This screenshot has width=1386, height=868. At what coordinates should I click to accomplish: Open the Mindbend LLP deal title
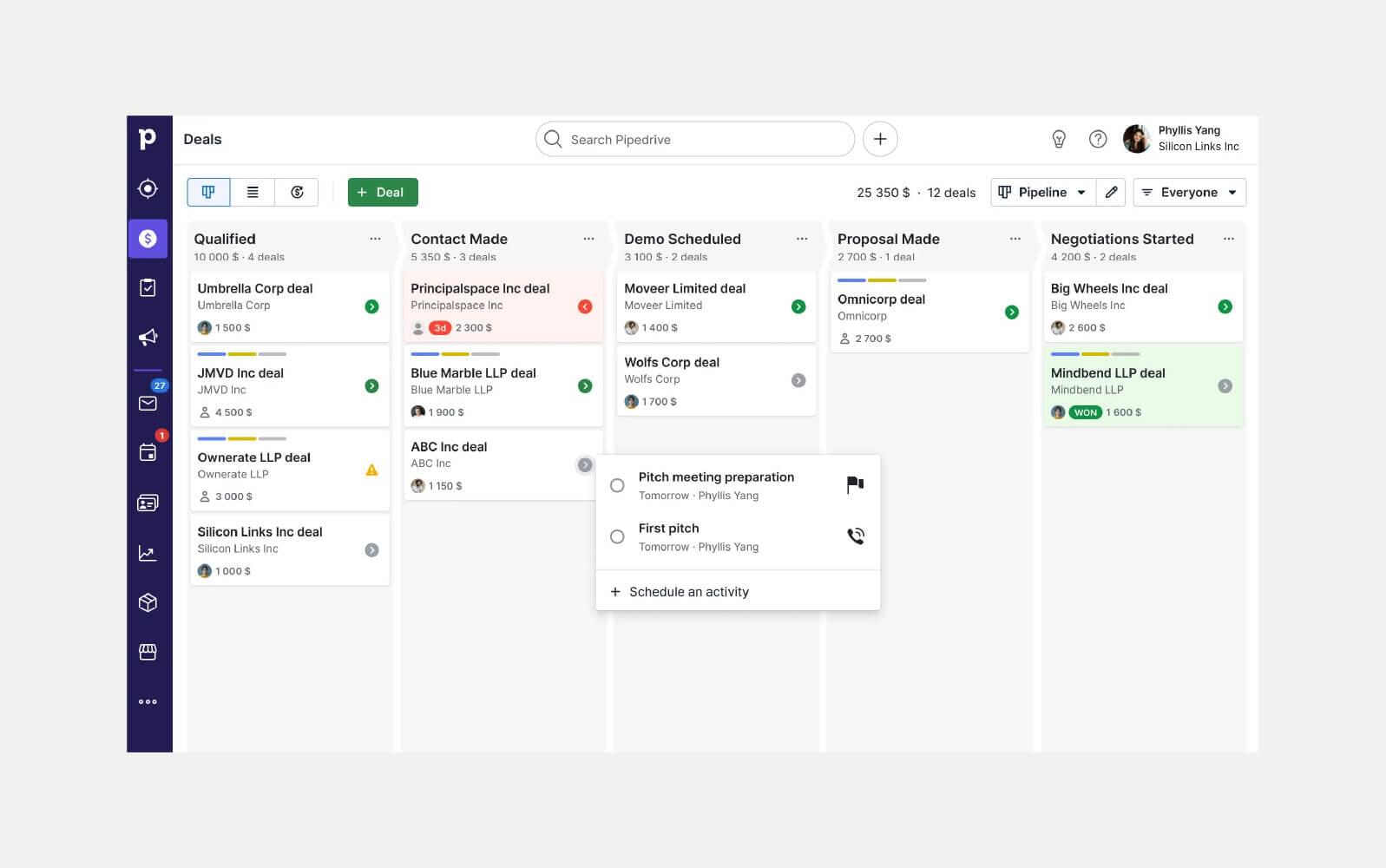click(x=1108, y=372)
